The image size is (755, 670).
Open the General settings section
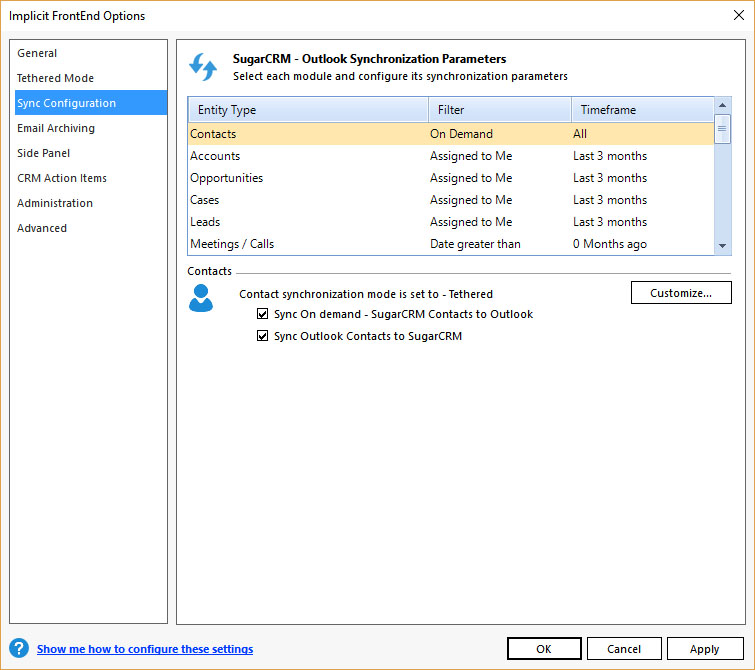coord(37,53)
